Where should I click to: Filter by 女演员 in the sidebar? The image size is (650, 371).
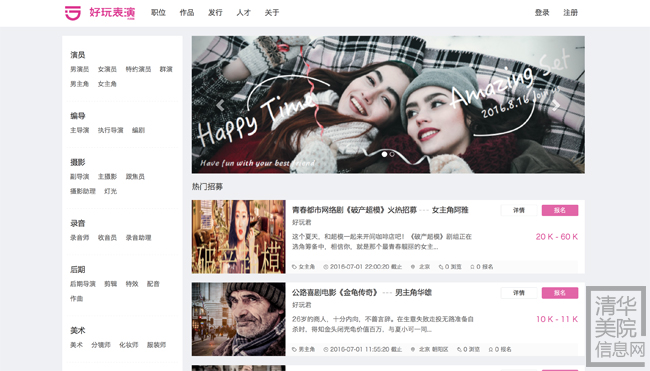107,69
